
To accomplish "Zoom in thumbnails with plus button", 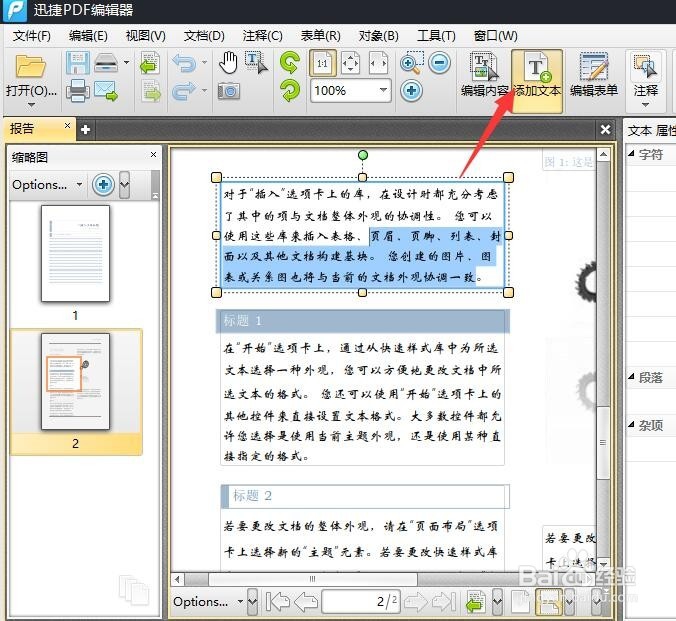I will coord(103,185).
